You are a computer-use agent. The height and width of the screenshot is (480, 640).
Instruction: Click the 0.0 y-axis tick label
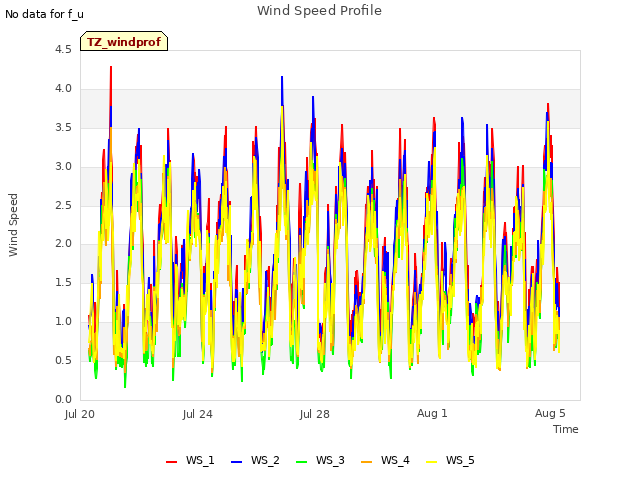click(63, 400)
